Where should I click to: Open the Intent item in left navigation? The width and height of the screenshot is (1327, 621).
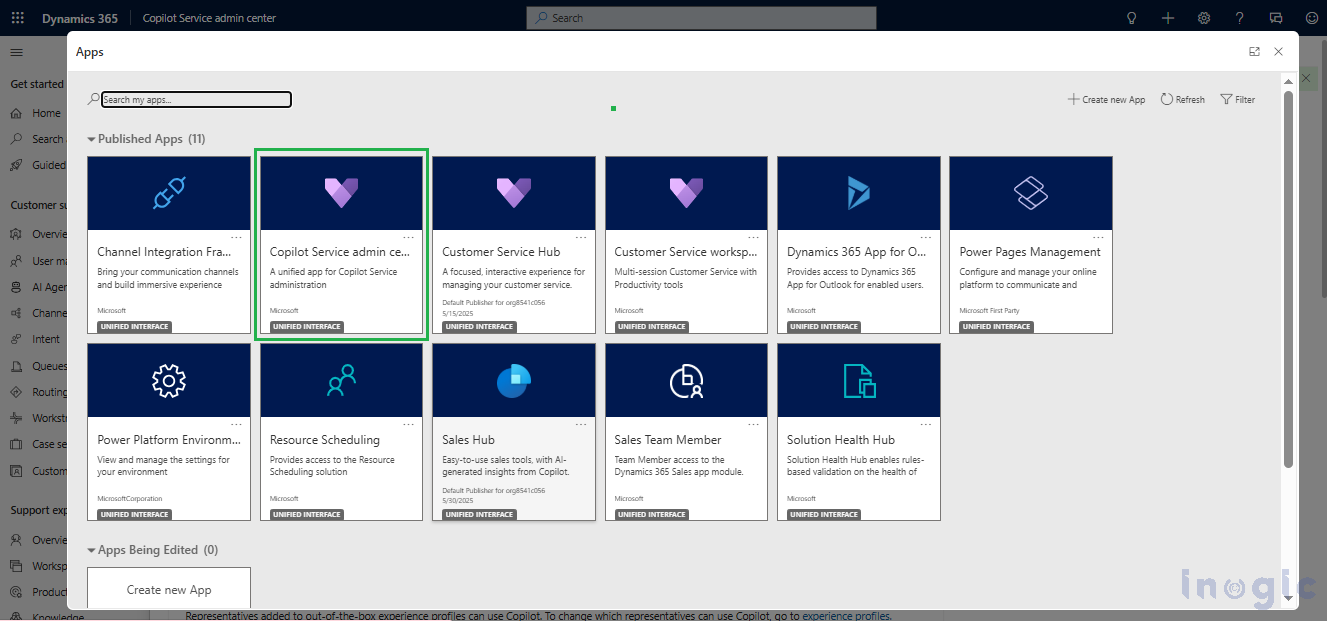(36, 339)
